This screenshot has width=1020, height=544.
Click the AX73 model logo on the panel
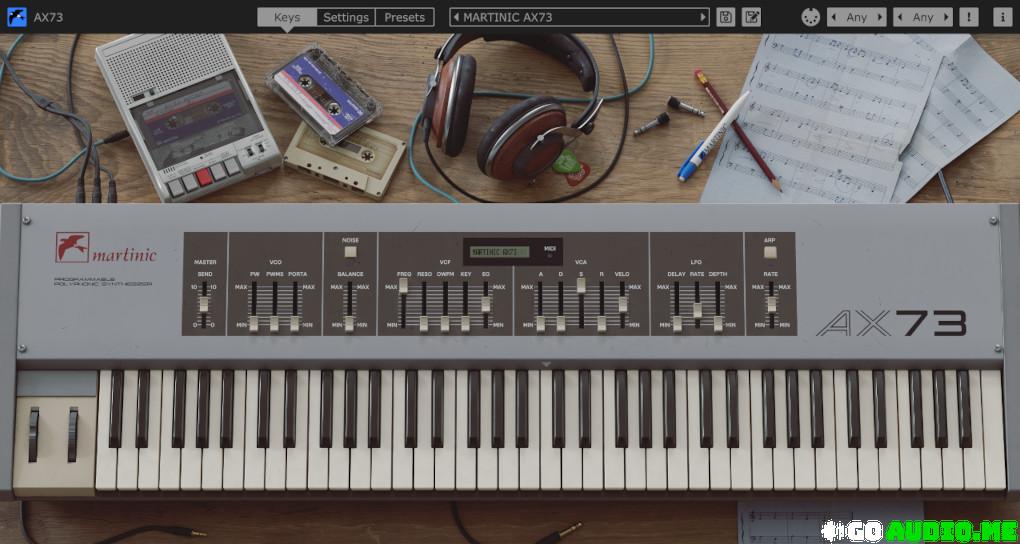coord(891,323)
